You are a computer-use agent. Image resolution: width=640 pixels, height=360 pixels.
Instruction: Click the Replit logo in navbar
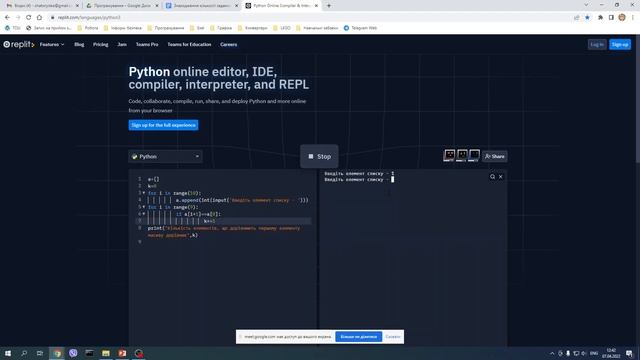coord(19,44)
